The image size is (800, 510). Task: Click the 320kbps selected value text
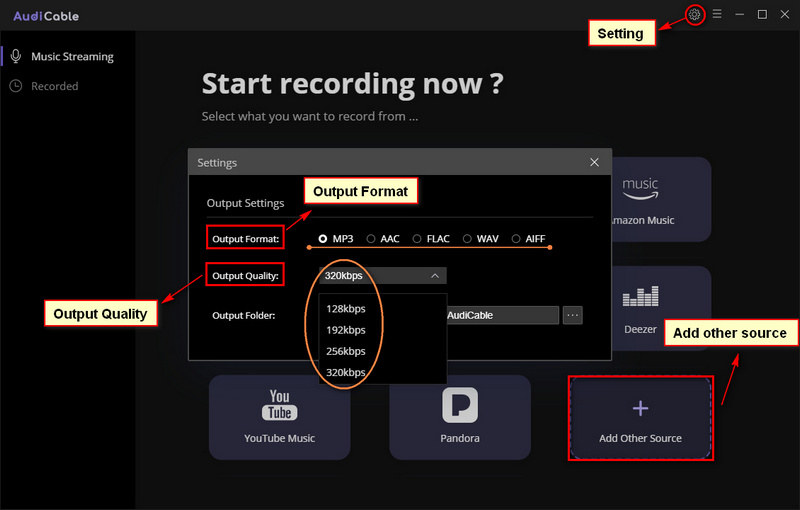[x=343, y=275]
